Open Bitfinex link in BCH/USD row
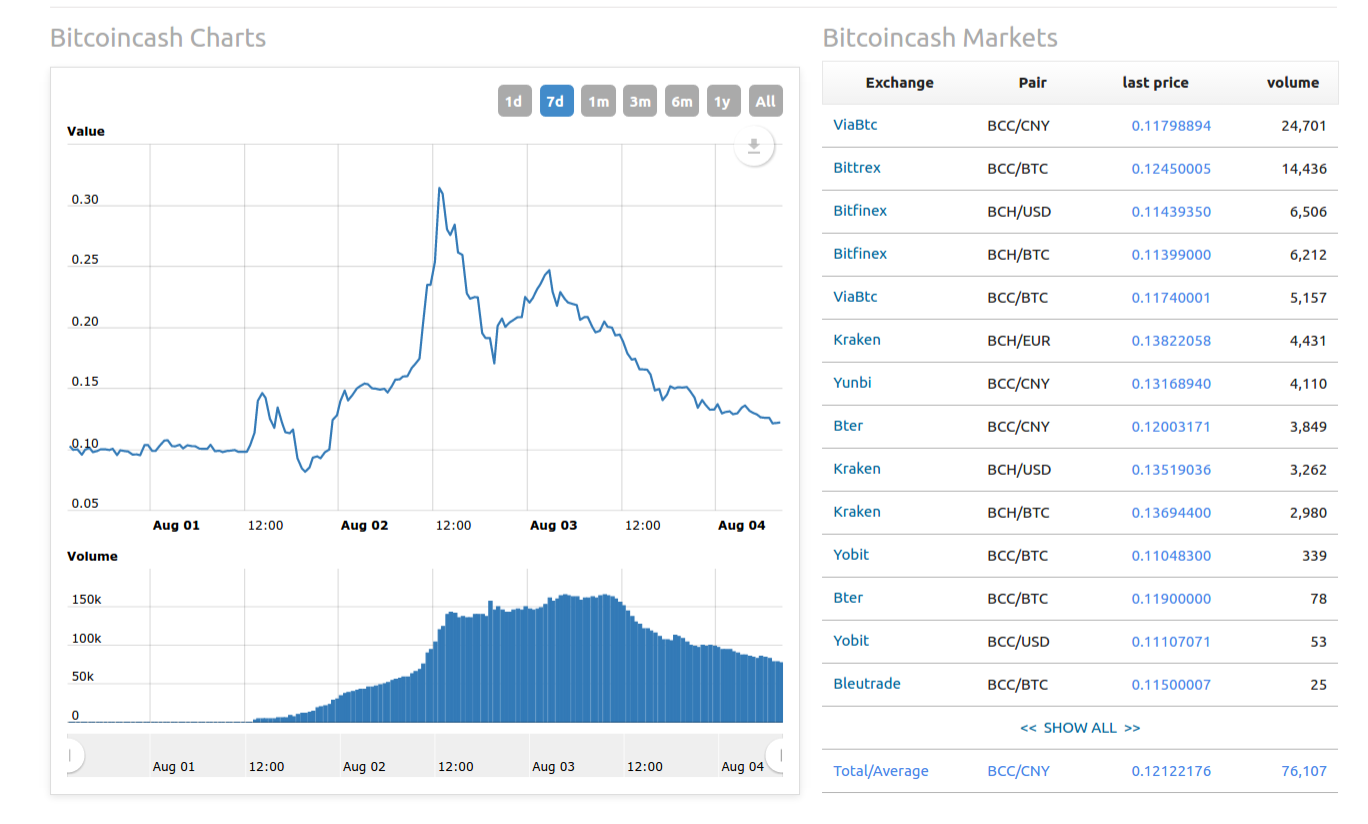The width and height of the screenshot is (1368, 824). (860, 211)
